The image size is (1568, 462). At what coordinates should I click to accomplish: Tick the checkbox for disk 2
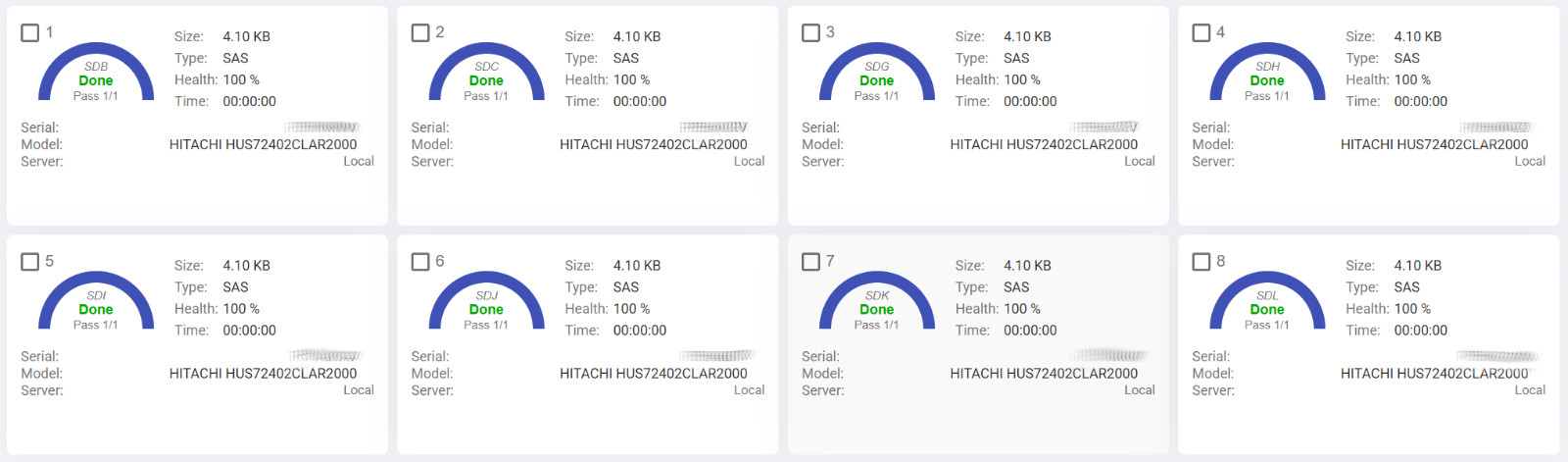pyautogui.click(x=420, y=32)
